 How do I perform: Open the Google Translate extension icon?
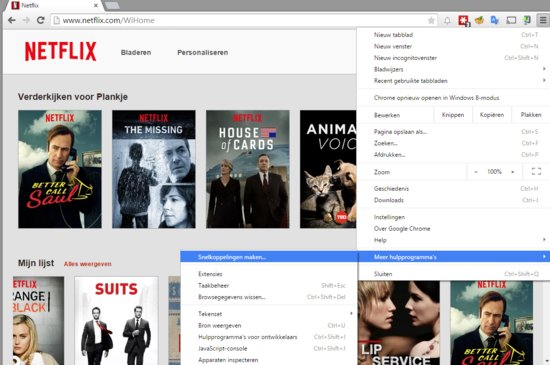tap(495, 20)
